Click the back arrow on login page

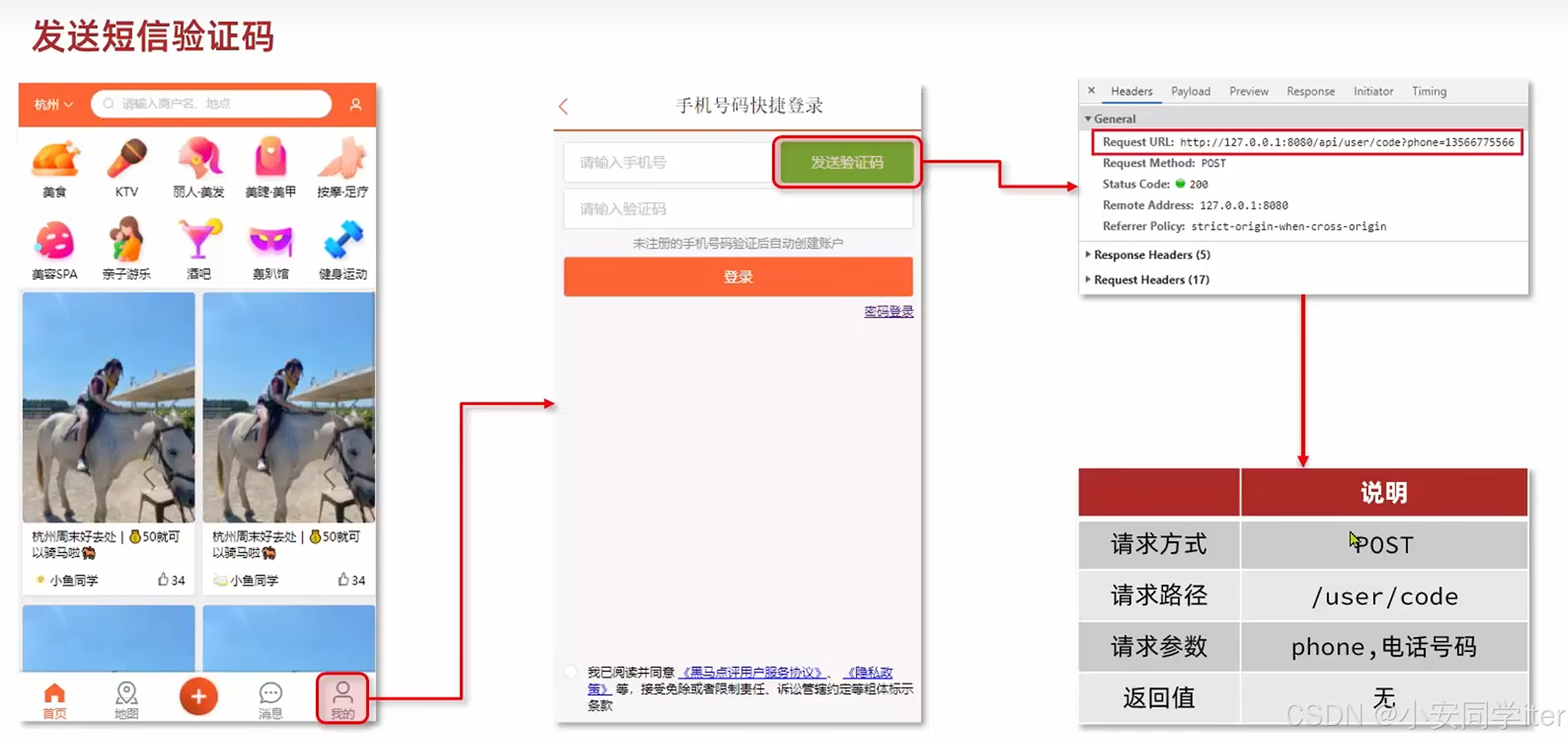[x=563, y=106]
